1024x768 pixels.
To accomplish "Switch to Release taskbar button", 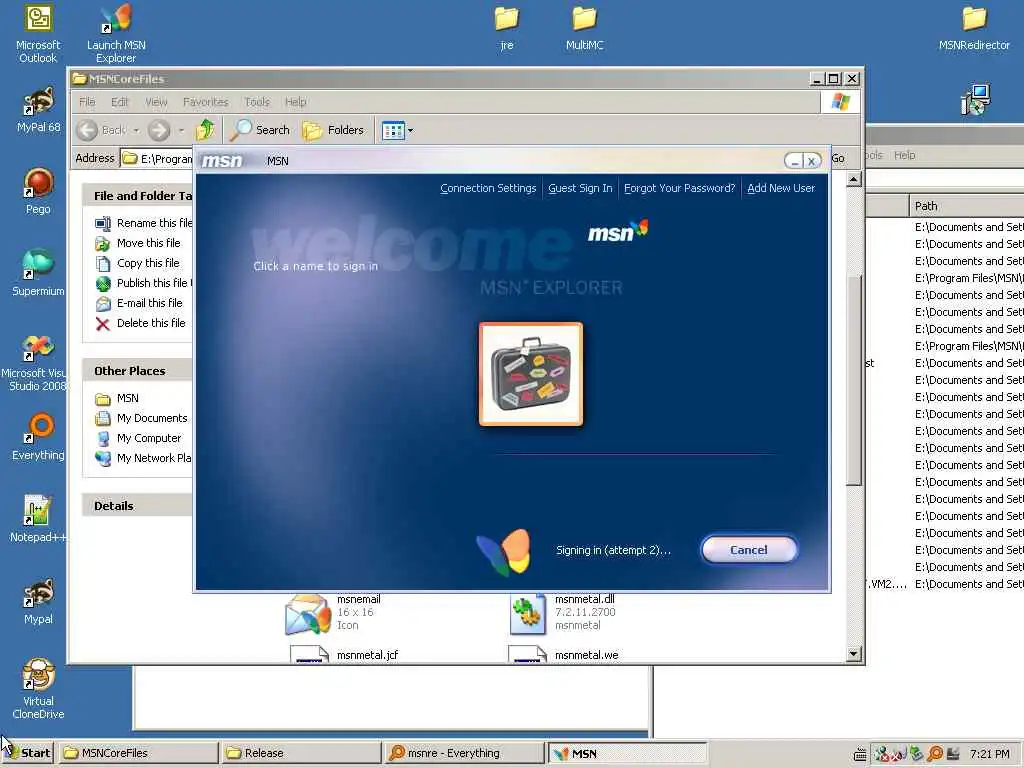I will pos(300,753).
